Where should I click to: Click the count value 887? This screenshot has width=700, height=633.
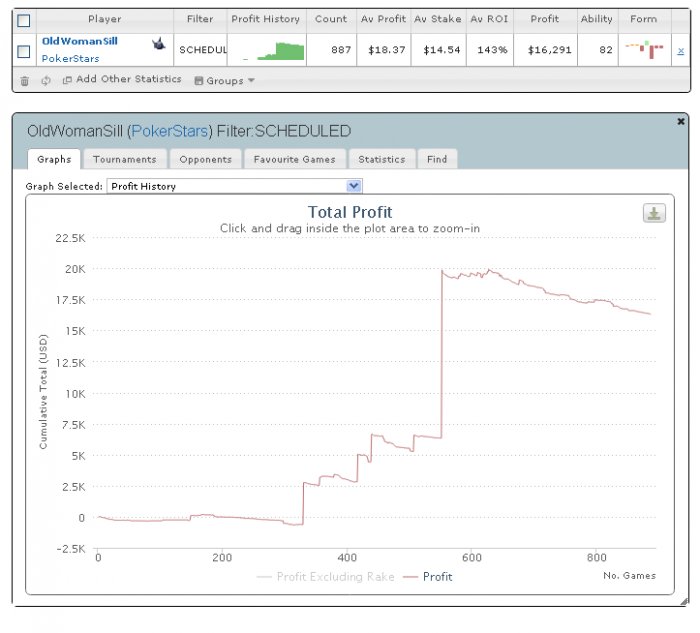[341, 50]
